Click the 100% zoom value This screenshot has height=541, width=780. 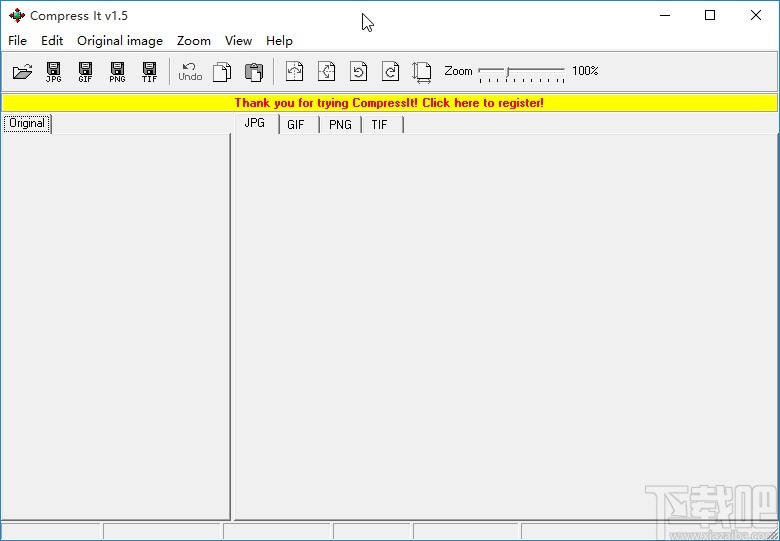585,71
